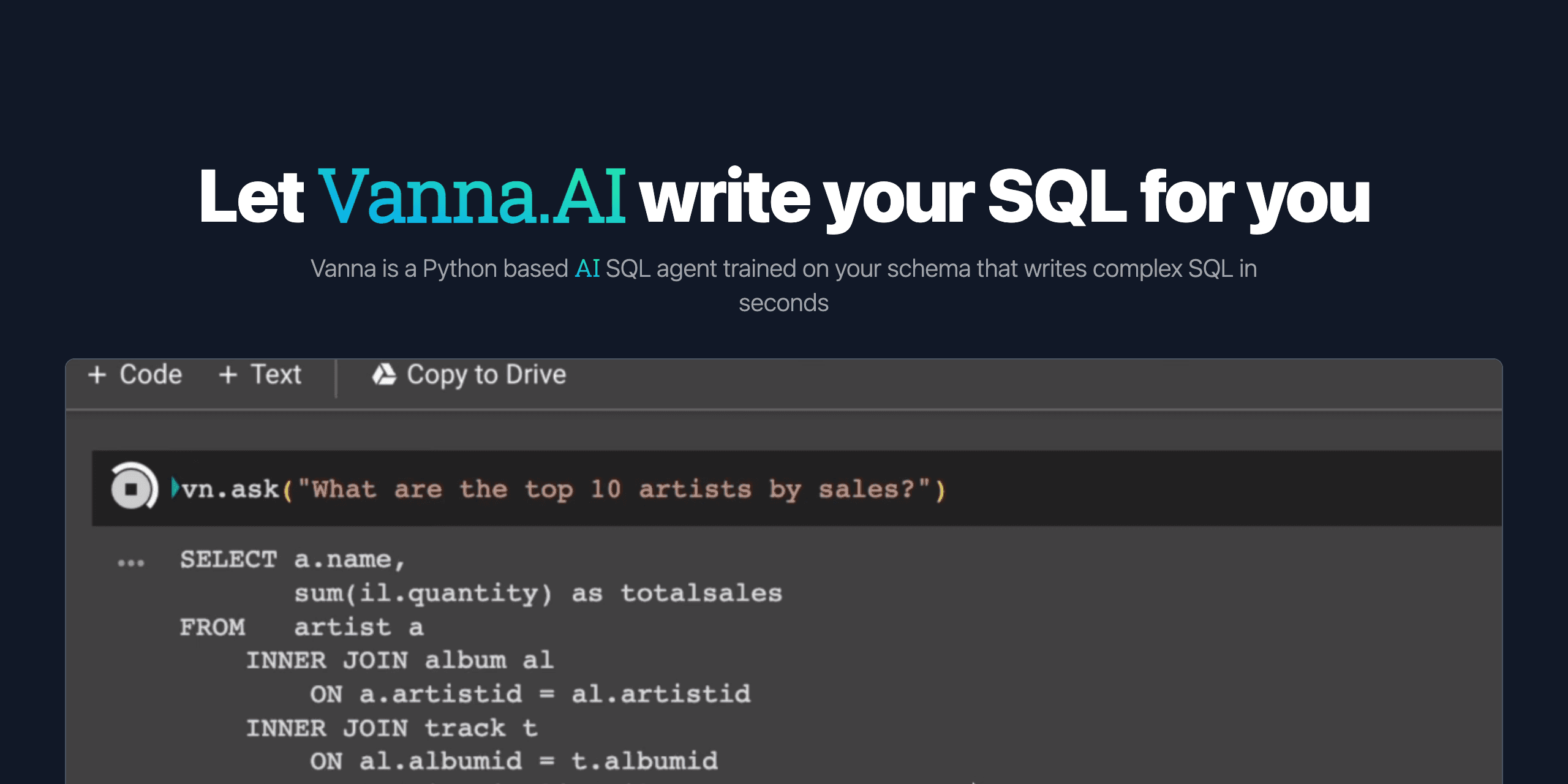This screenshot has width=1568, height=784.
Task: Add a cell via the Text label
Action: point(276,374)
